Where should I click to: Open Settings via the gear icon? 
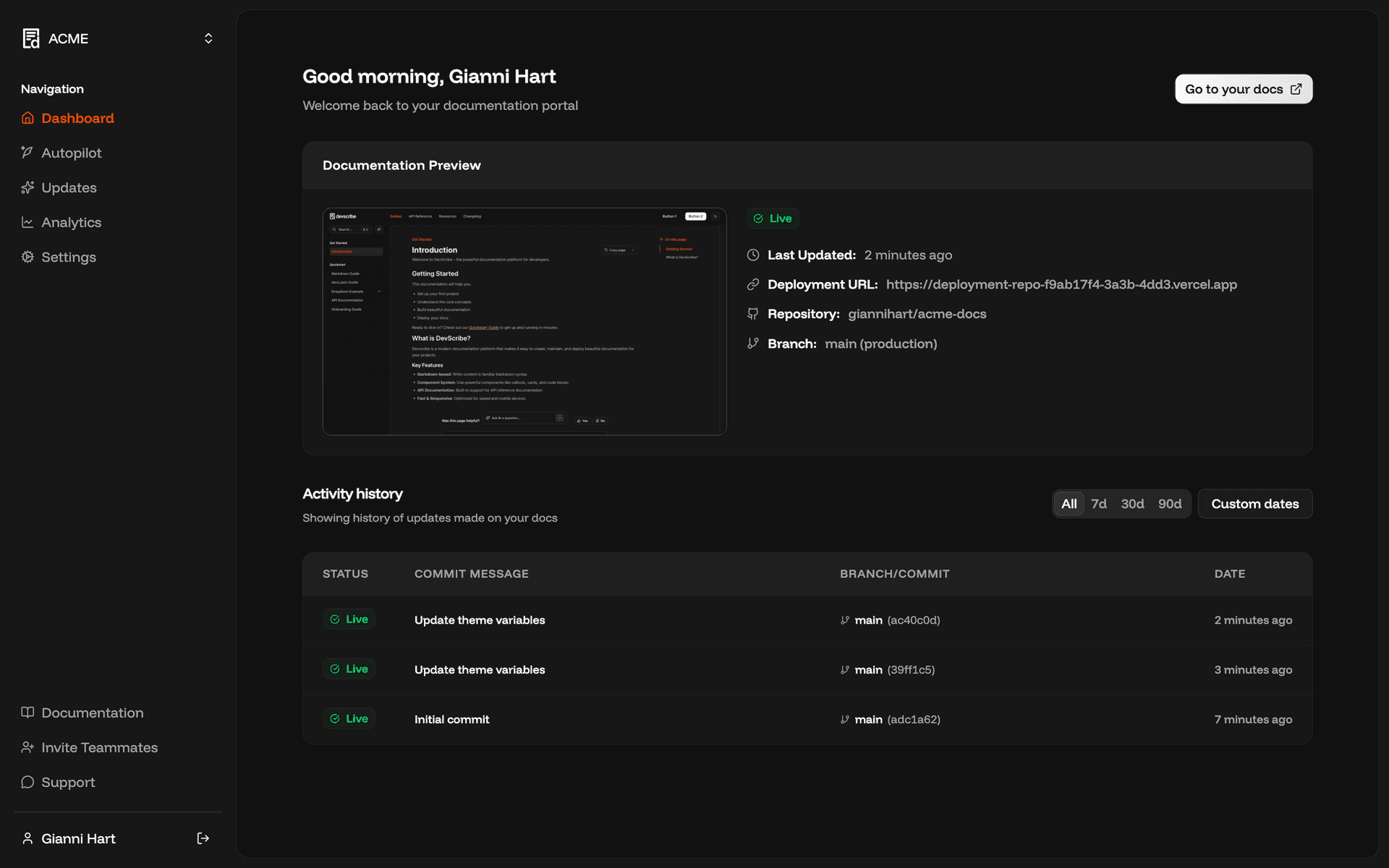tap(27, 257)
